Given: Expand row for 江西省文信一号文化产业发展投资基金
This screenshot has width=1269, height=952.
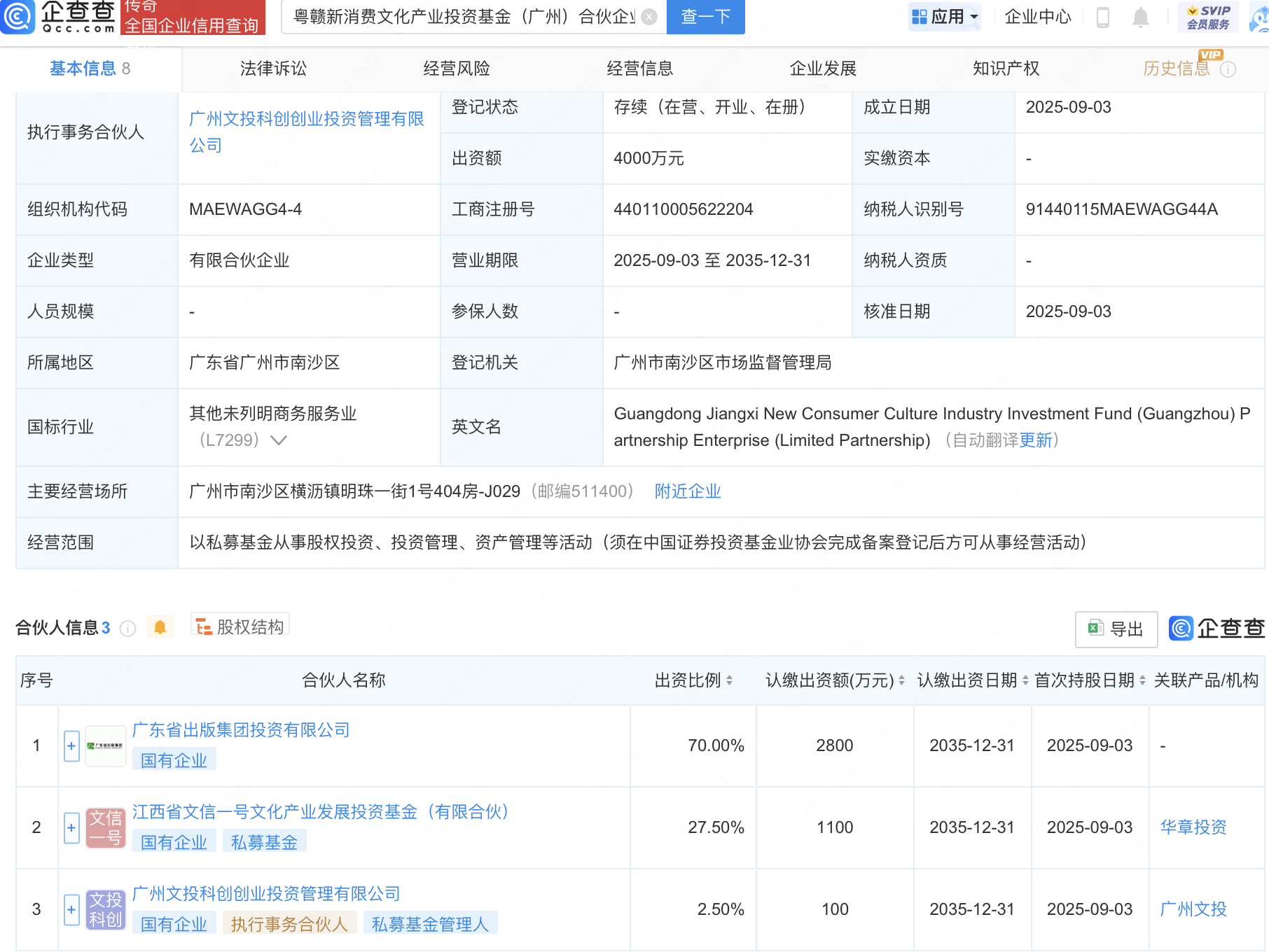Looking at the screenshot, I should [71, 828].
